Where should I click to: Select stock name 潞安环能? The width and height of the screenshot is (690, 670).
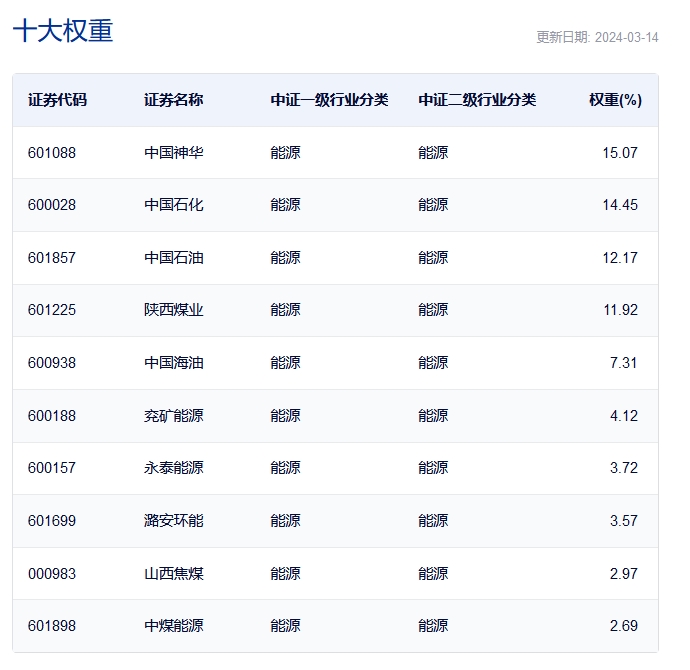(174, 520)
